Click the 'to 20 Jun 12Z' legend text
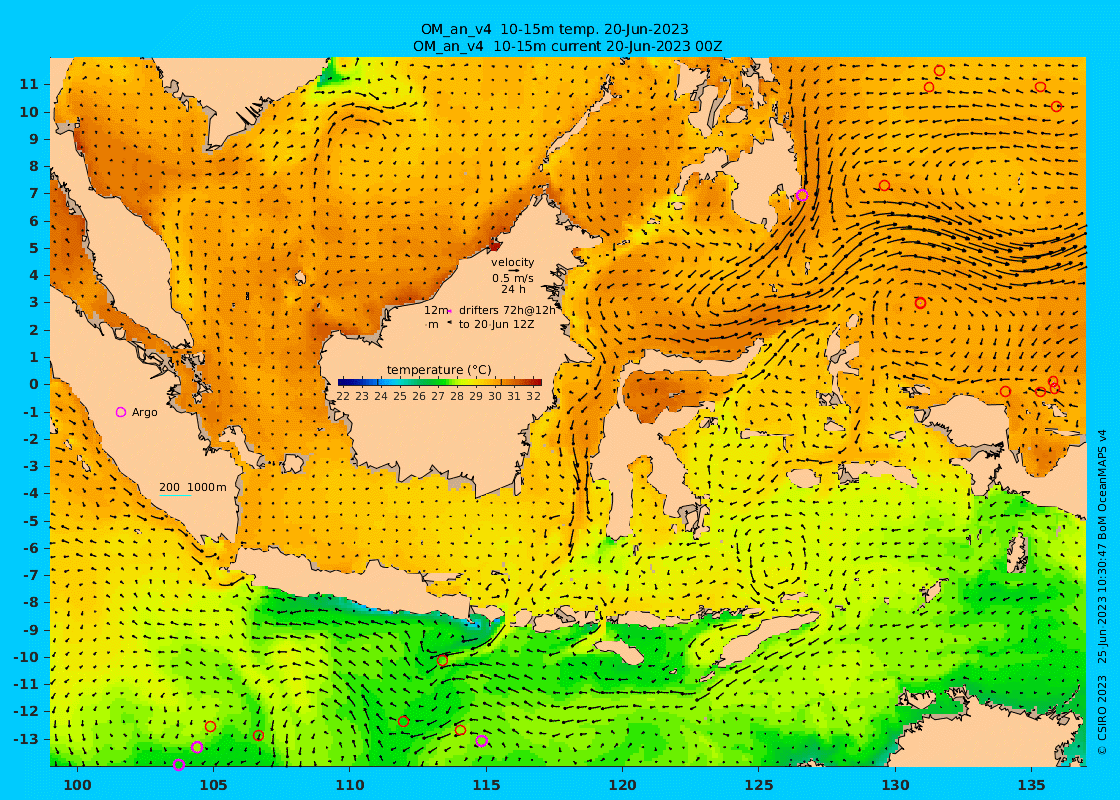Screen dimensions: 1120x800 click(496, 324)
